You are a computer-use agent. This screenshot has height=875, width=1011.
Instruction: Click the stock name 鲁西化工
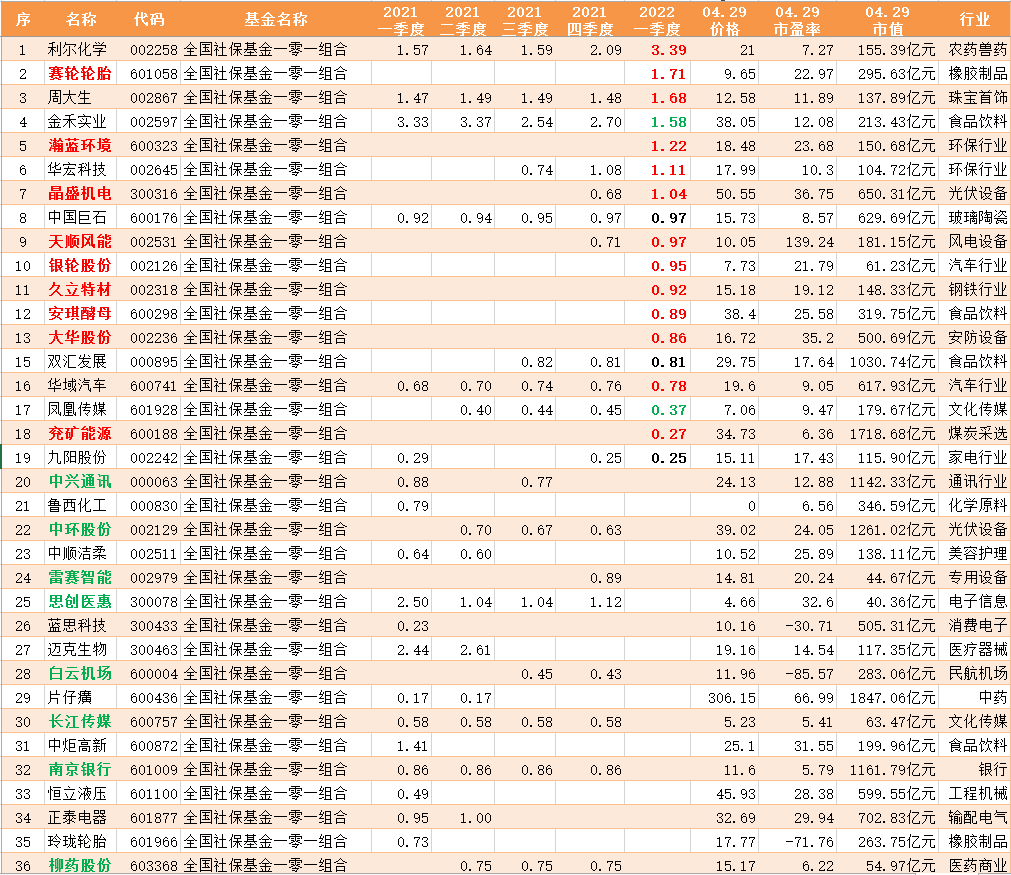coord(77,506)
